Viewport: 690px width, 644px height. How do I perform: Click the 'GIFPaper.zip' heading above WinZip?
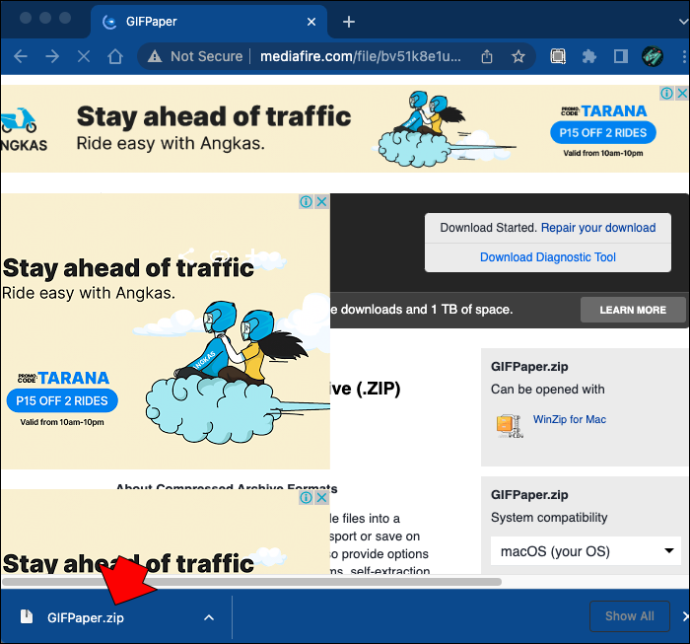tap(529, 367)
